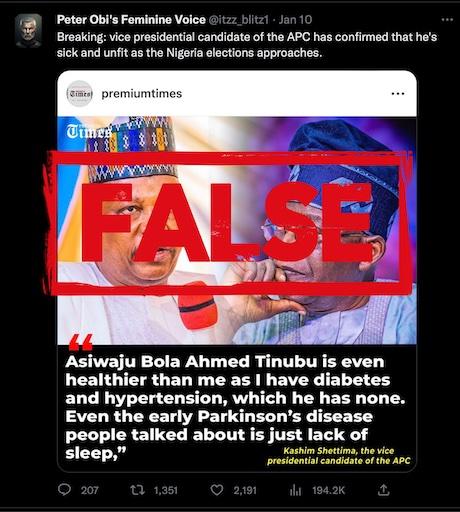Click the premiumtimes round logo avatar

[x=79, y=93]
